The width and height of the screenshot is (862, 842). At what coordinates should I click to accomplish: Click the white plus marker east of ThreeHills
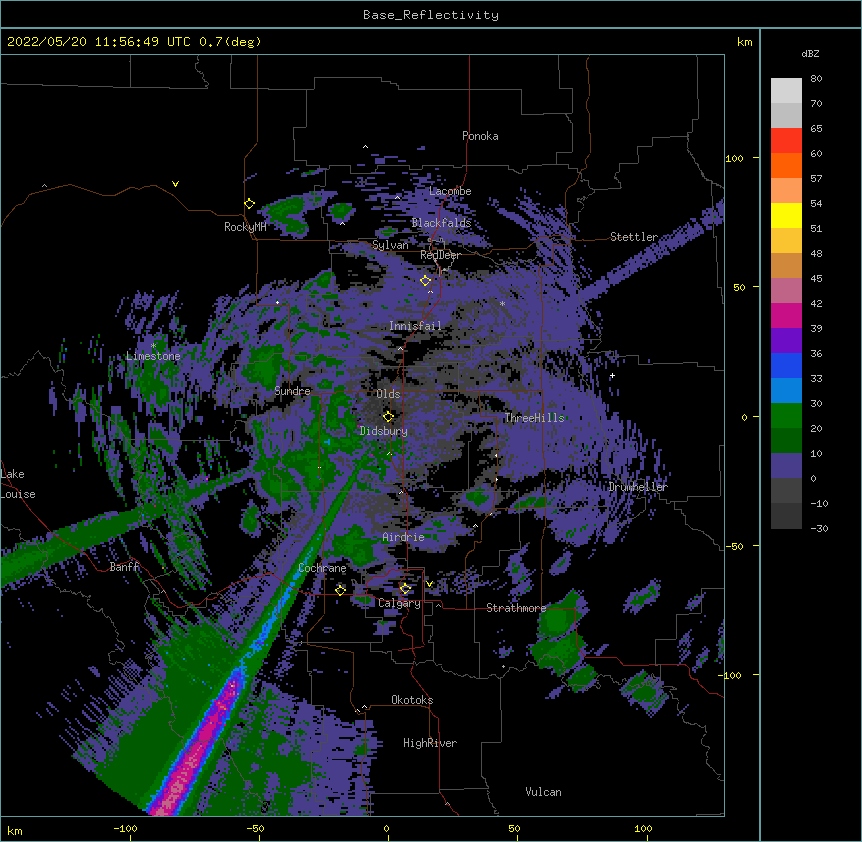click(x=612, y=375)
